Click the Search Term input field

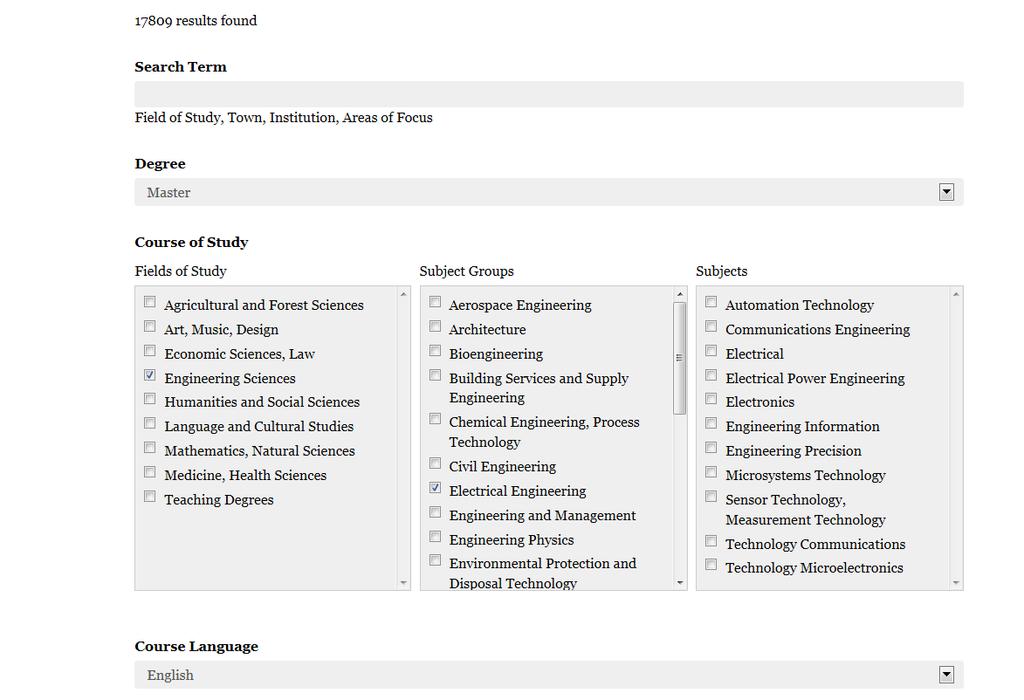coord(549,94)
